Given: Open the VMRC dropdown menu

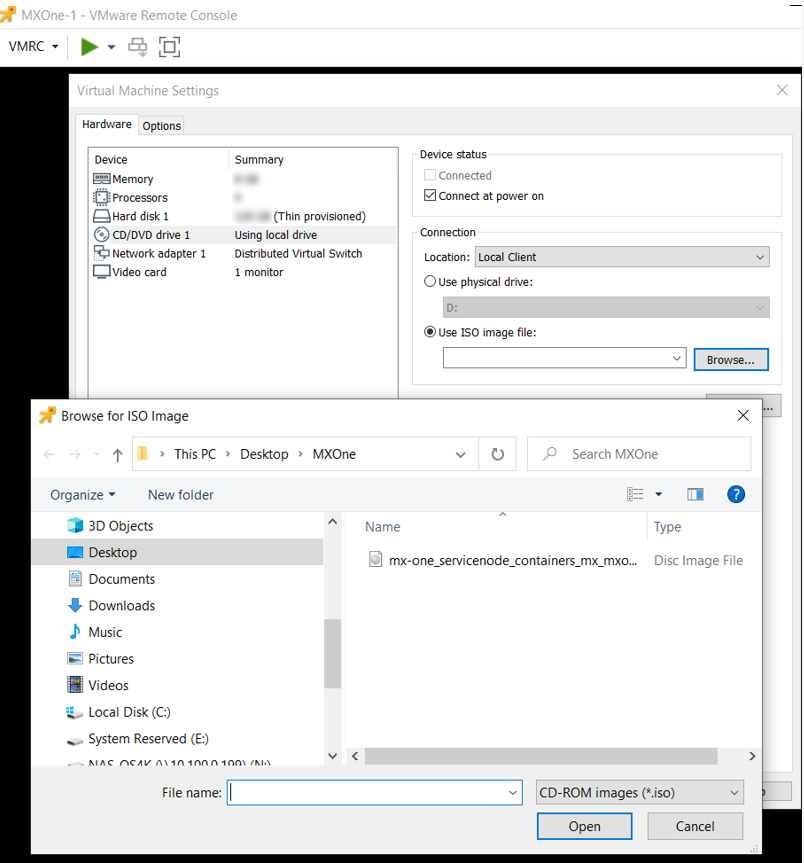Looking at the screenshot, I should [x=34, y=47].
